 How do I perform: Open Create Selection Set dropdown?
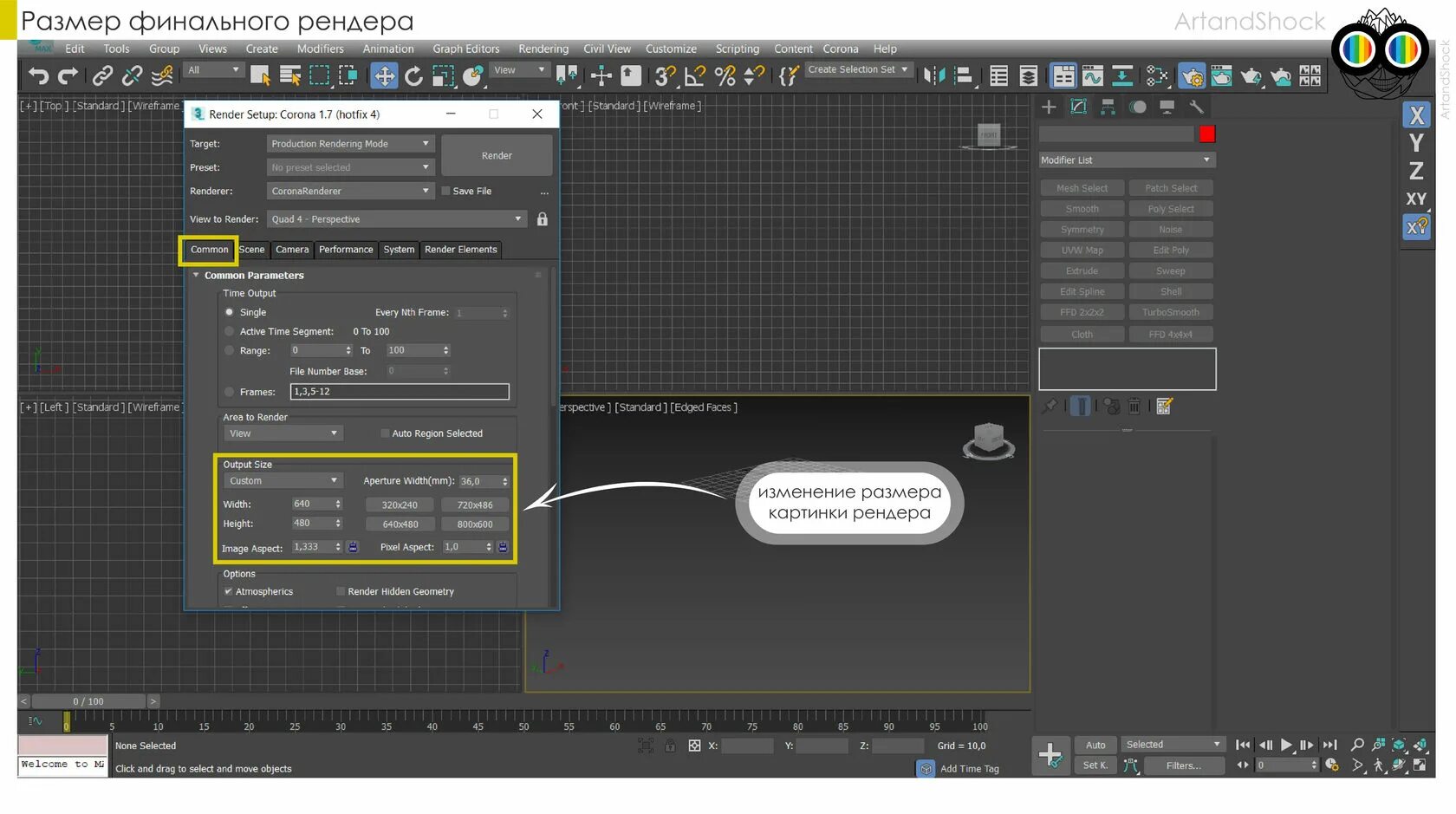coord(858,69)
